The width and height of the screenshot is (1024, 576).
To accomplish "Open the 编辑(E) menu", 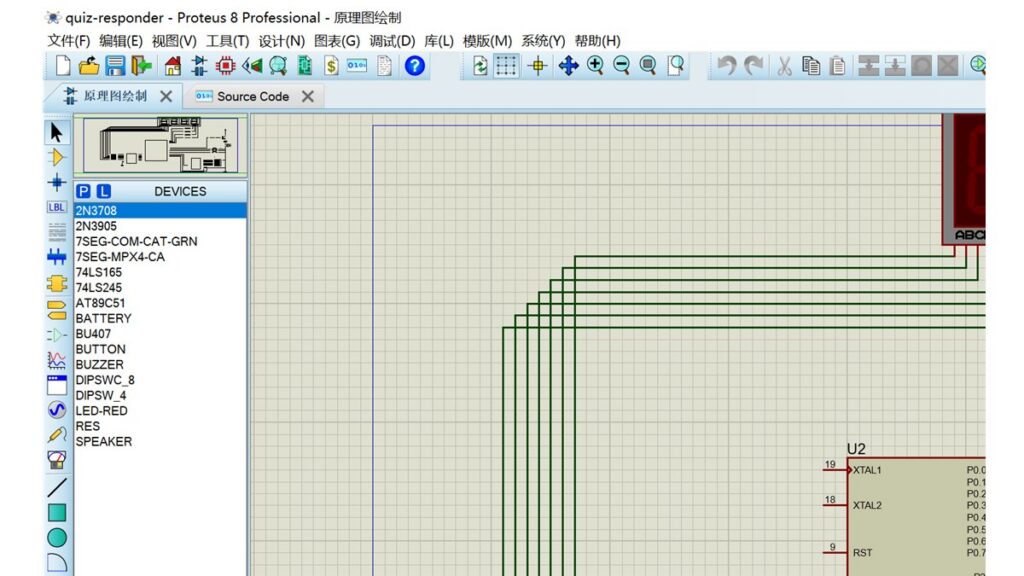I will 121,41.
